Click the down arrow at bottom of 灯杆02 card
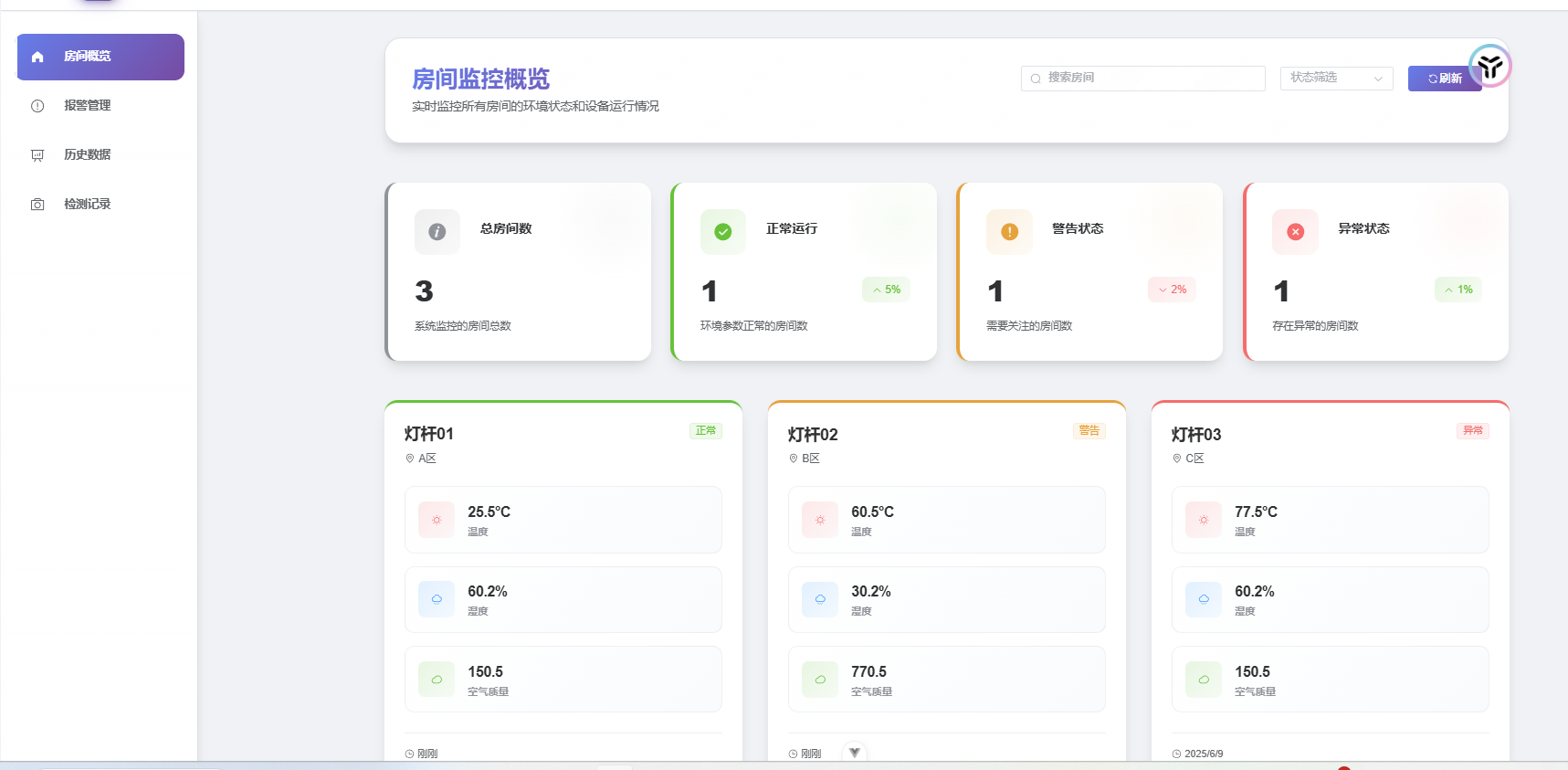The height and width of the screenshot is (770, 1568). (855, 753)
